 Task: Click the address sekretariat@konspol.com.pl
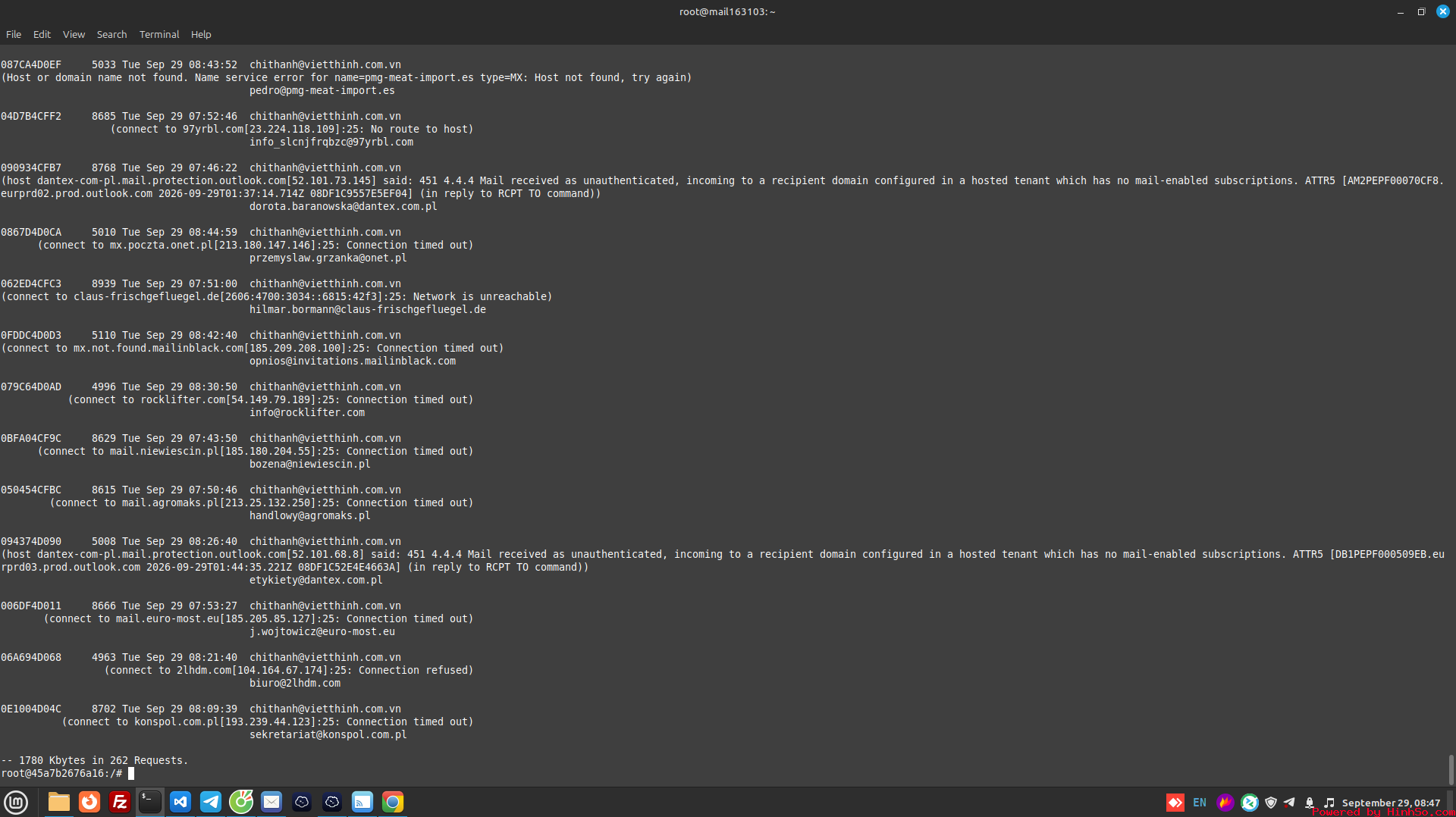328,734
